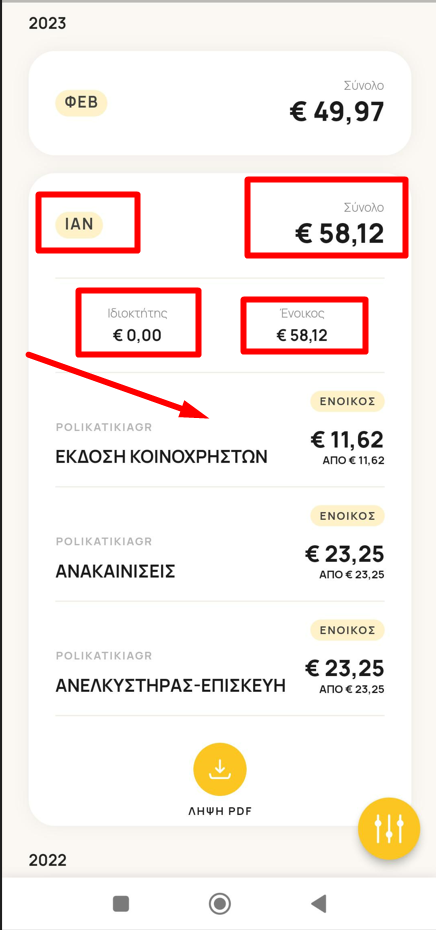Open the ΕΚΔΟΣΗ ΚΟΙΝΟΧΡΗΣΤΩΝ expense row
Screen dimensions: 436x930
pyautogui.click(x=220, y=430)
